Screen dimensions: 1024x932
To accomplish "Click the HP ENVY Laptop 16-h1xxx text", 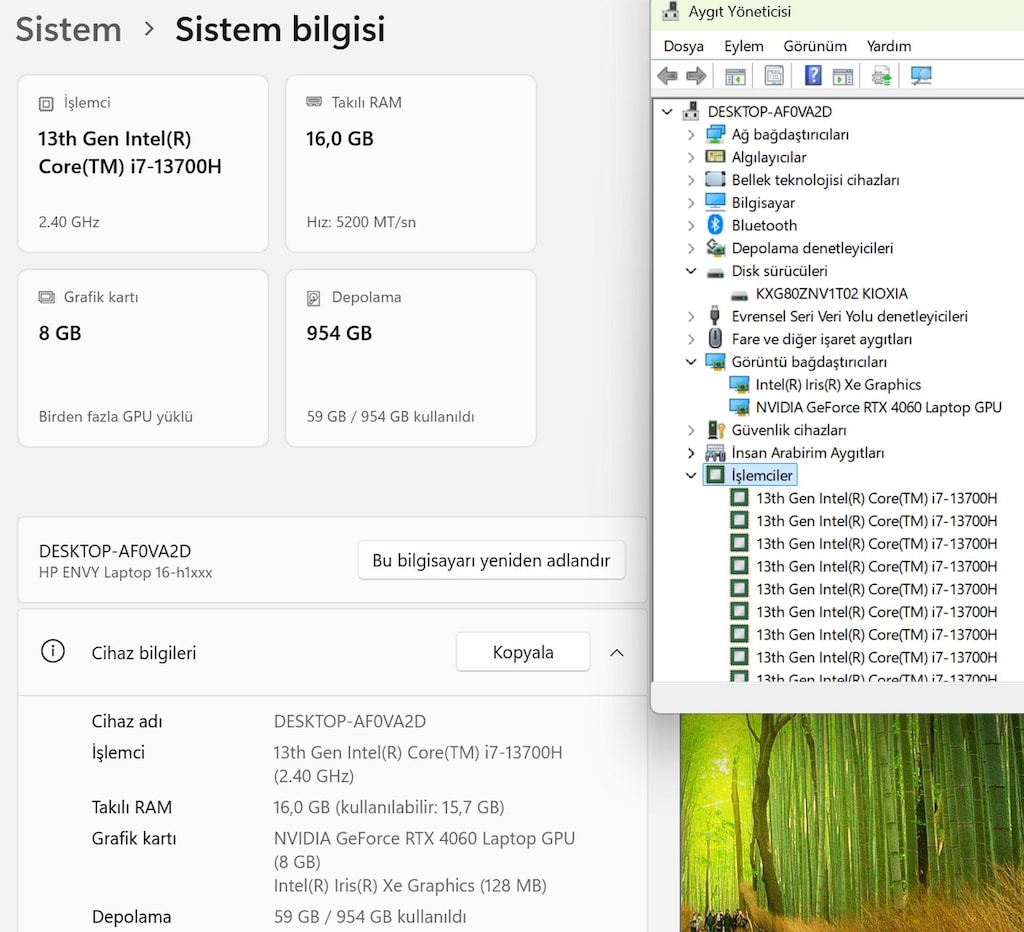I will [125, 572].
